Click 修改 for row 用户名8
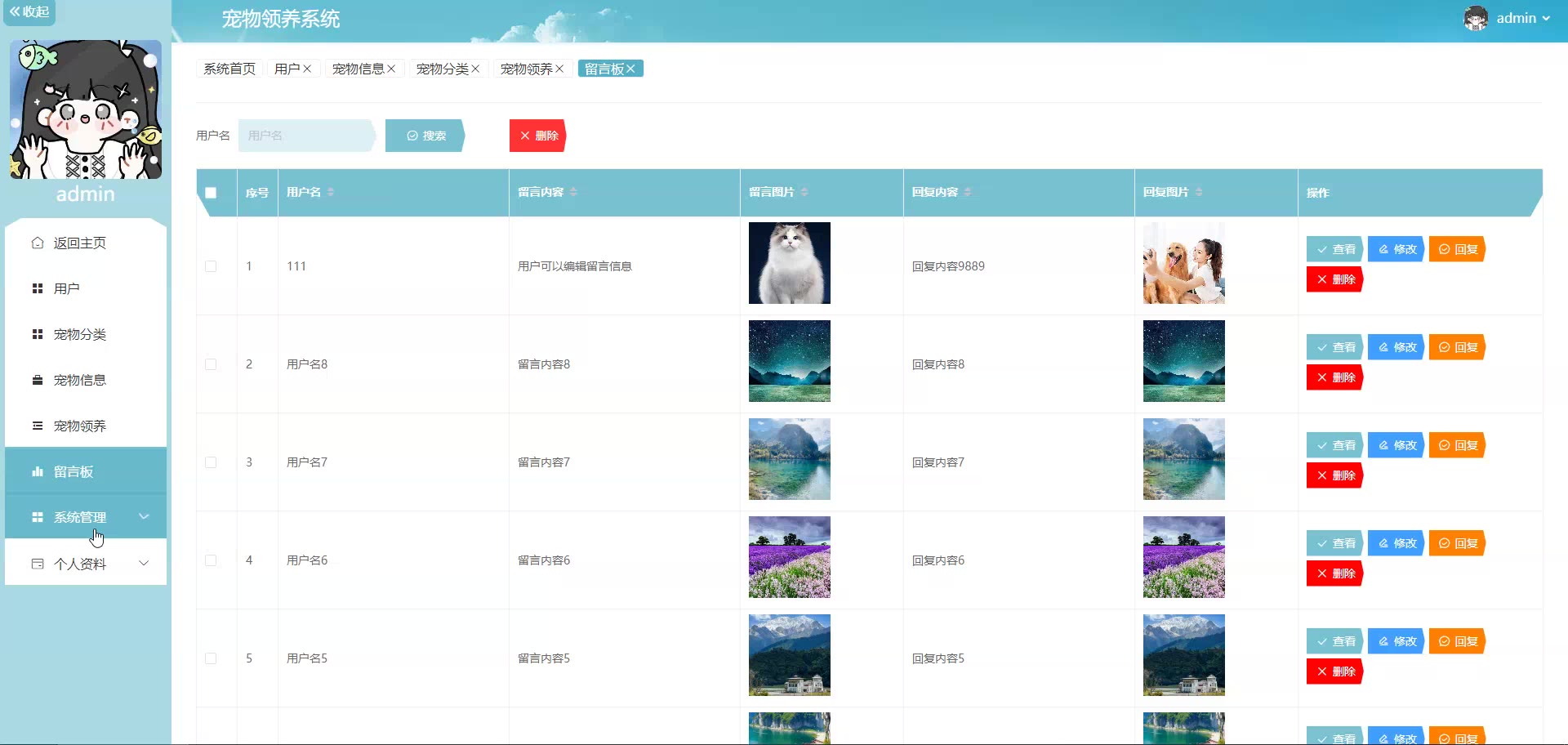This screenshot has height=745, width=1568. [x=1396, y=347]
